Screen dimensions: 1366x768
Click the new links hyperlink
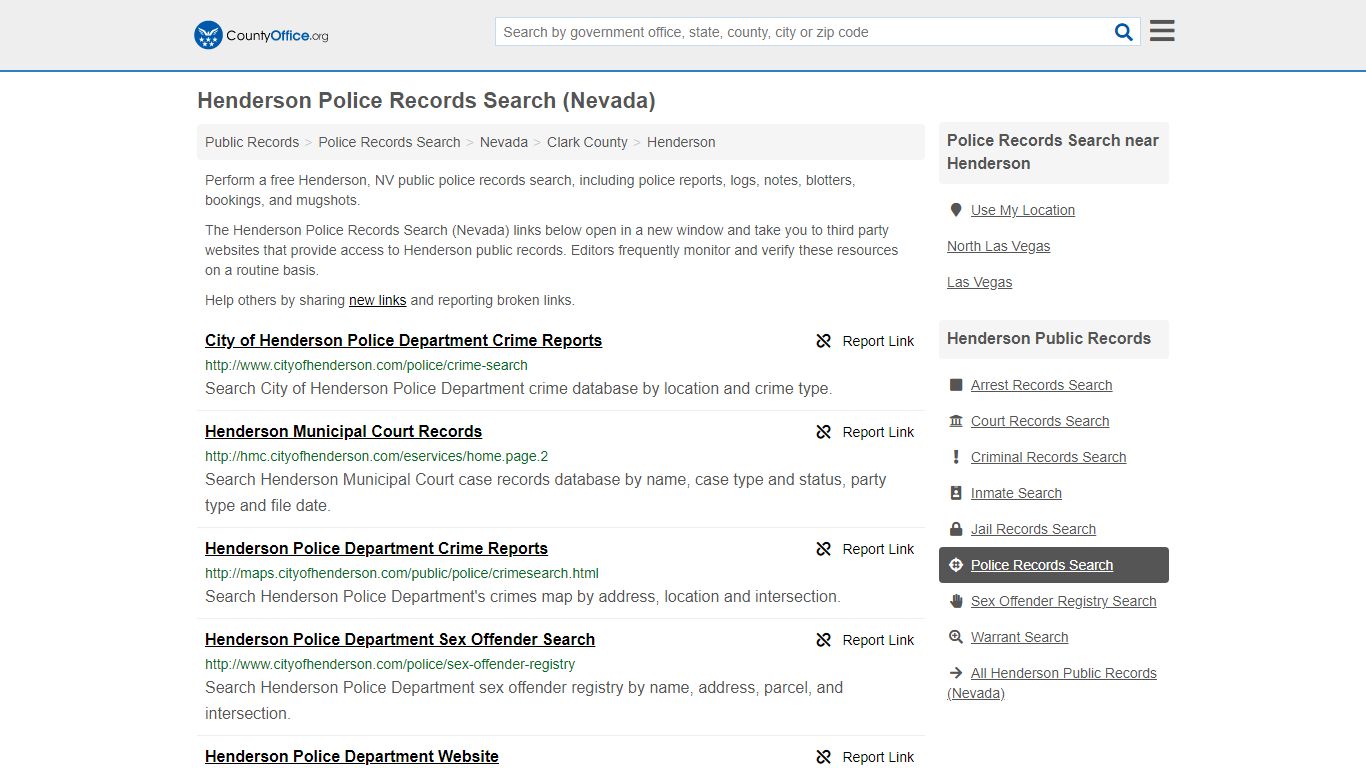coord(377,300)
